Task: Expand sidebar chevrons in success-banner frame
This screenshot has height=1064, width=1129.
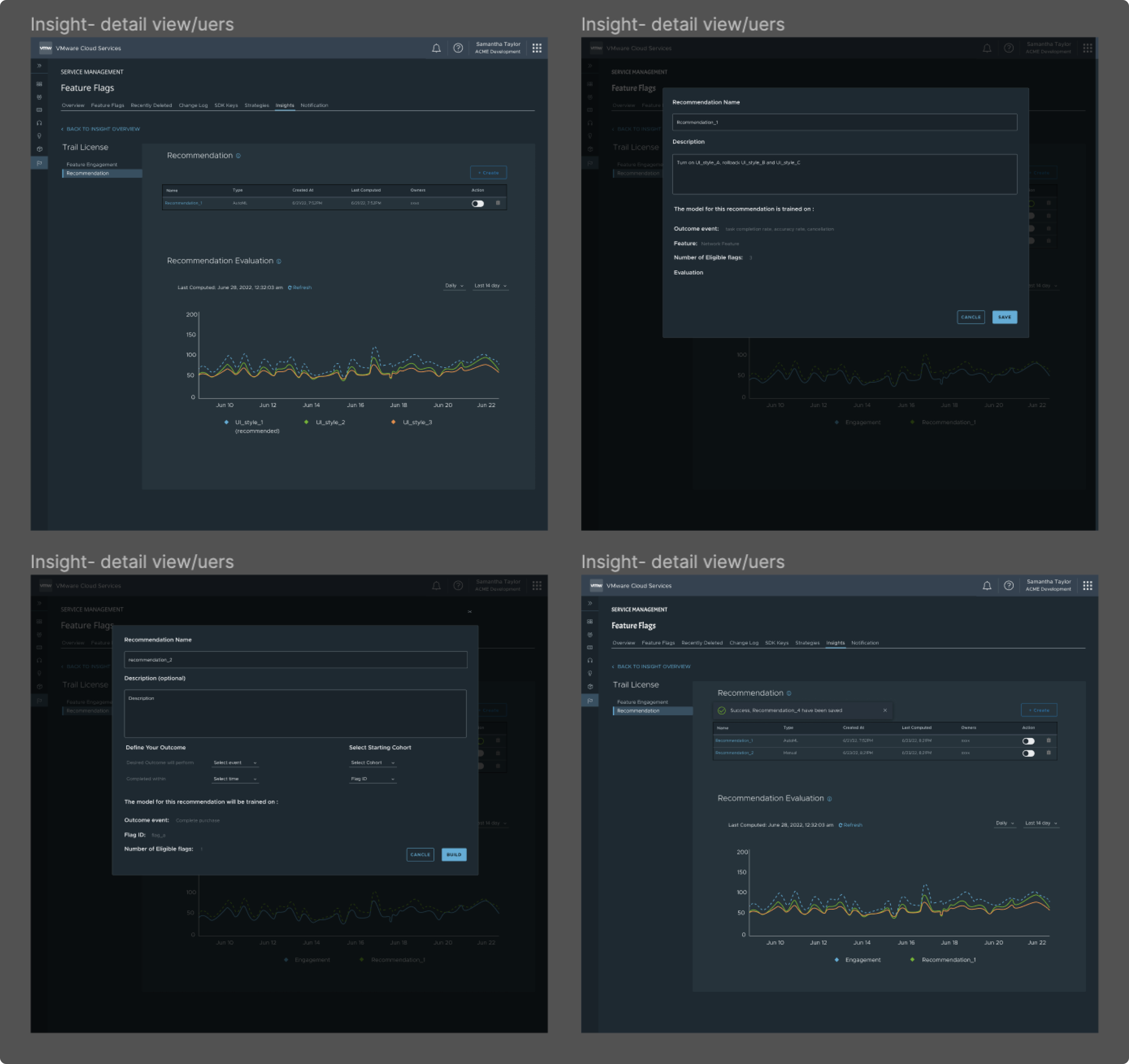Action: pyautogui.click(x=590, y=603)
